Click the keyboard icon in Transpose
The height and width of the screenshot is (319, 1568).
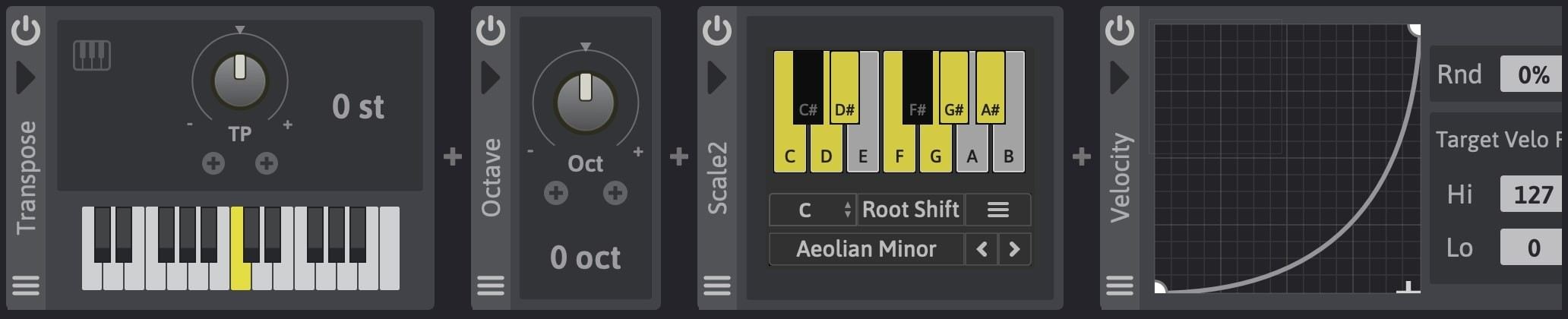(92, 55)
